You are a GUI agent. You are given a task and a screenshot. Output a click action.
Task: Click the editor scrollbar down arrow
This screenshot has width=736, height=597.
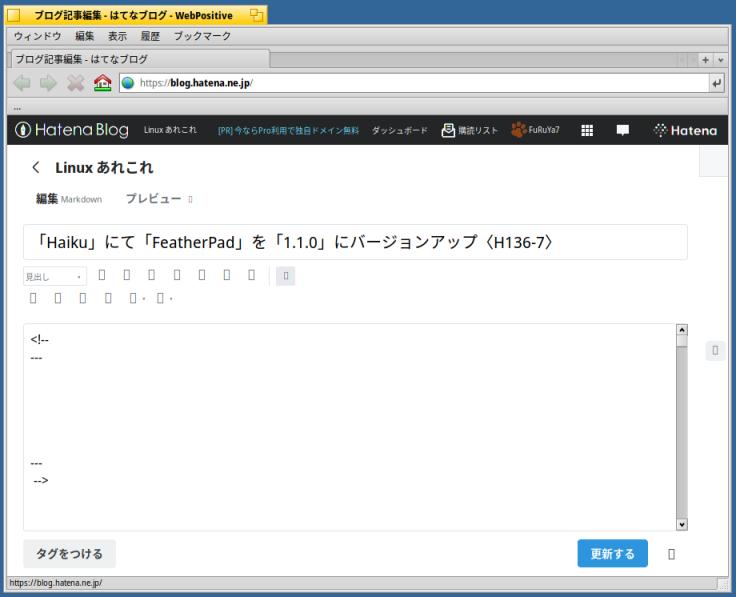[682, 525]
